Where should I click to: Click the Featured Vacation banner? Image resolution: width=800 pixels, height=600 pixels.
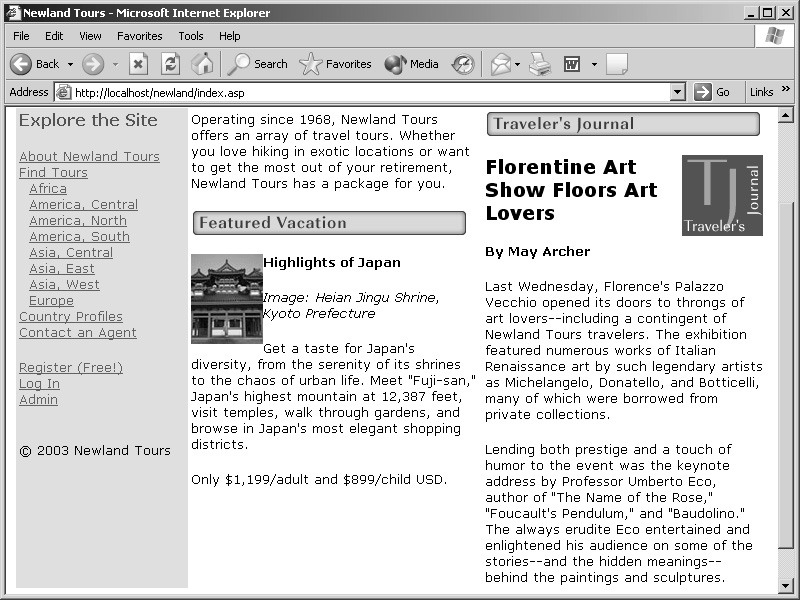(329, 223)
